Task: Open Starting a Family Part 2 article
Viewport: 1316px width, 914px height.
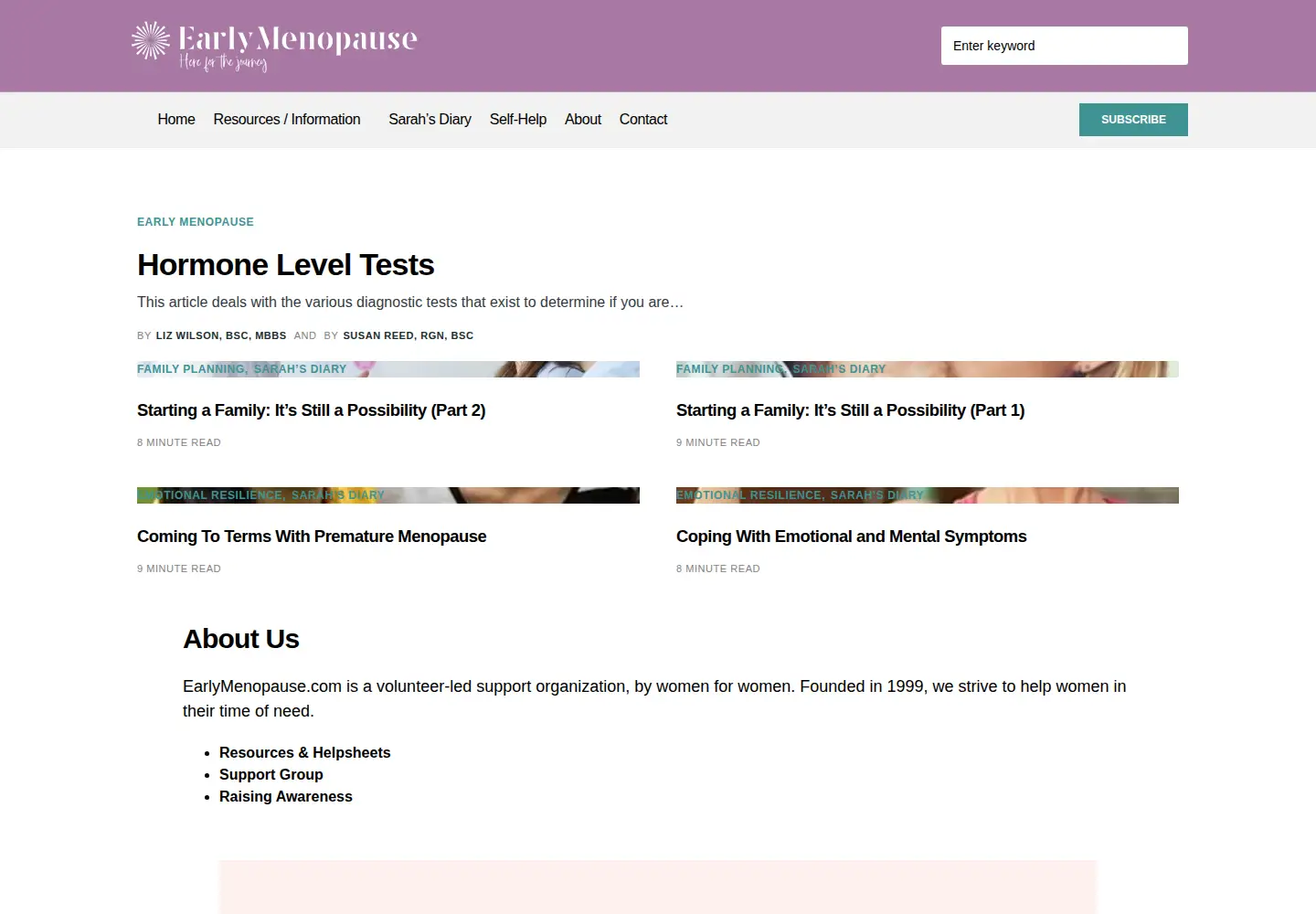Action: 312,410
